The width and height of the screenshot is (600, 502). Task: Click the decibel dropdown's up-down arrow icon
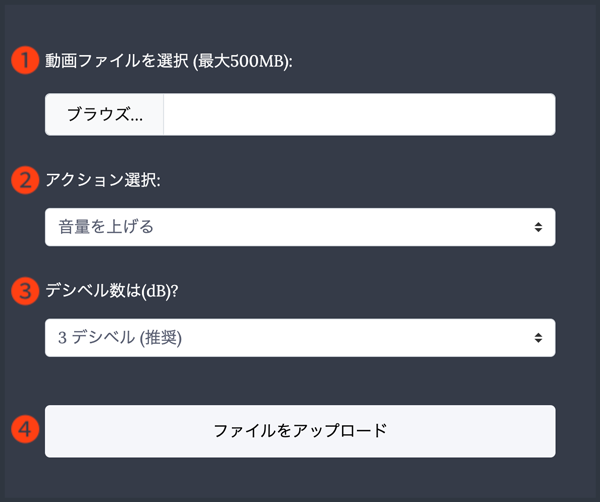tap(538, 338)
